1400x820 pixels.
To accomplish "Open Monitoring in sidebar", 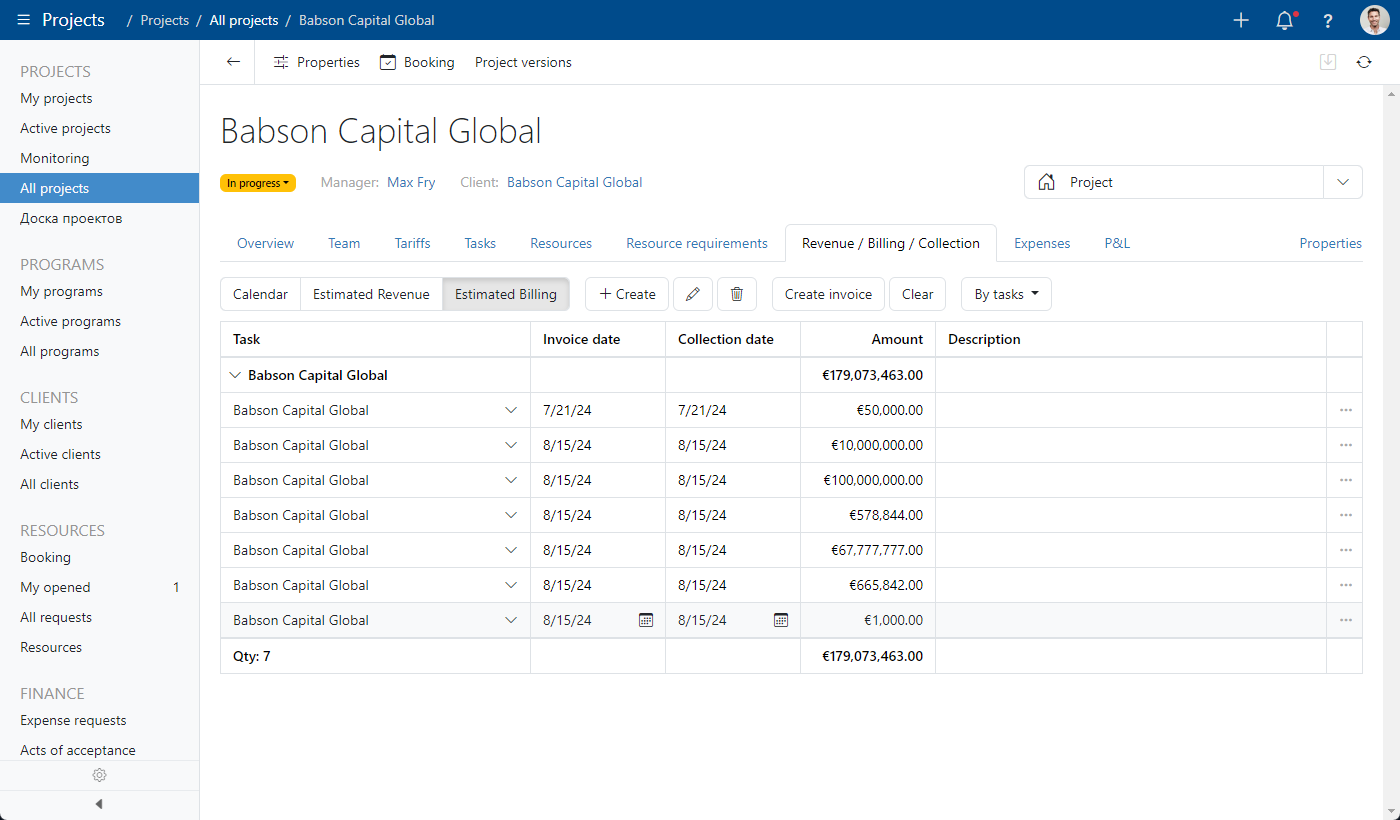I will click(55, 158).
